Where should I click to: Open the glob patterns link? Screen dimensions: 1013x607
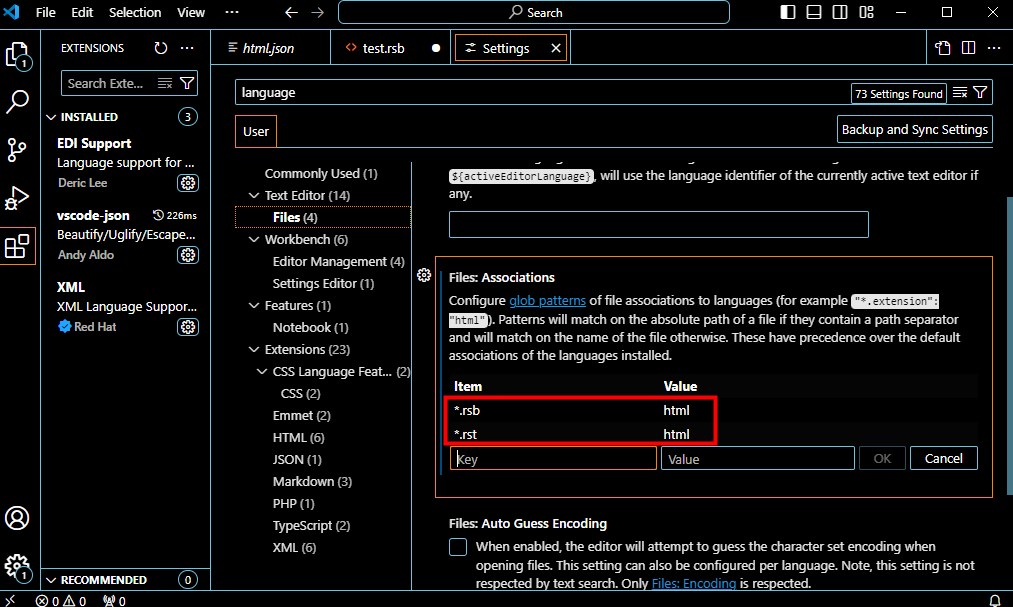click(x=547, y=301)
